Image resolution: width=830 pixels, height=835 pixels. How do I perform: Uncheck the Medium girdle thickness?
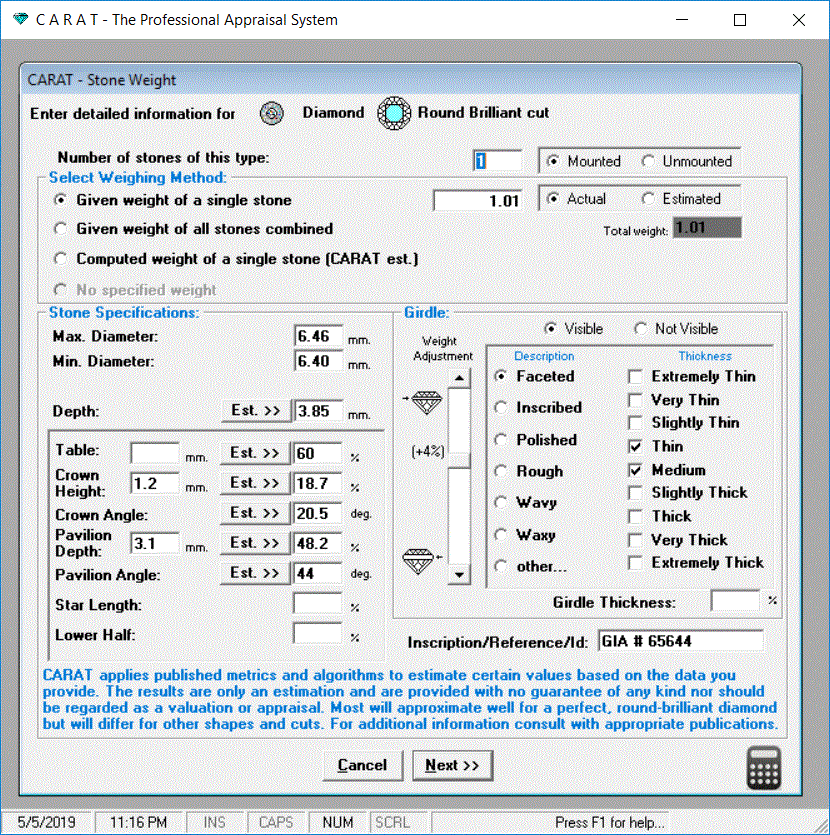coord(635,470)
